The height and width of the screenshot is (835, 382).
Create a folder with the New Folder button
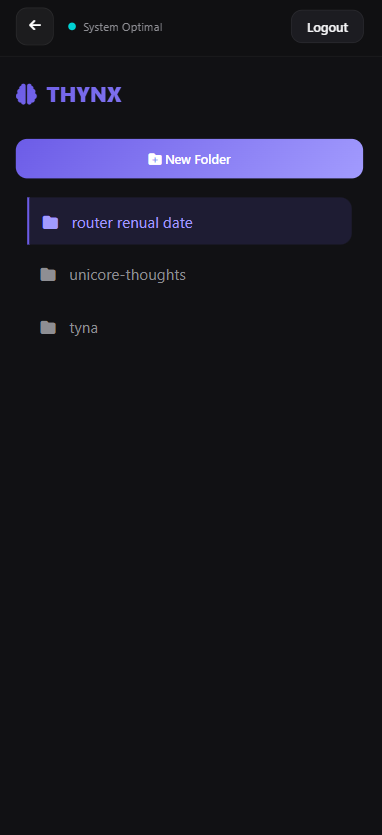tap(189, 159)
